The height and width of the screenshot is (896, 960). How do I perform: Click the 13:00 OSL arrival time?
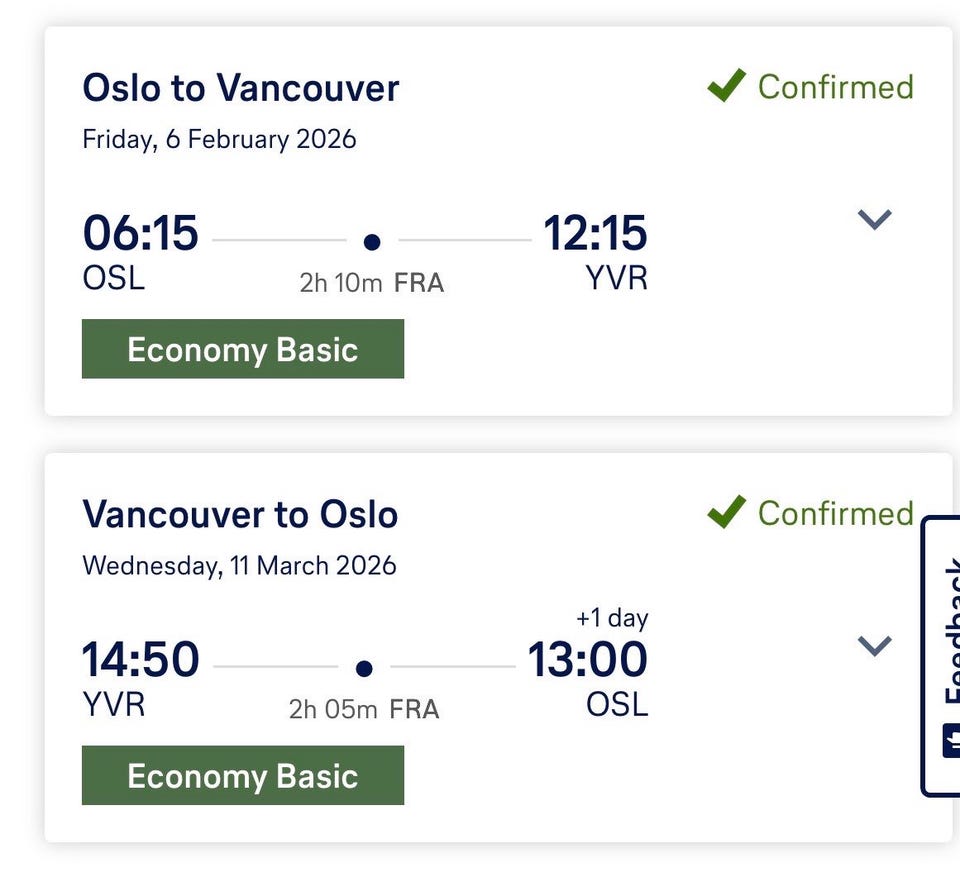pos(588,660)
